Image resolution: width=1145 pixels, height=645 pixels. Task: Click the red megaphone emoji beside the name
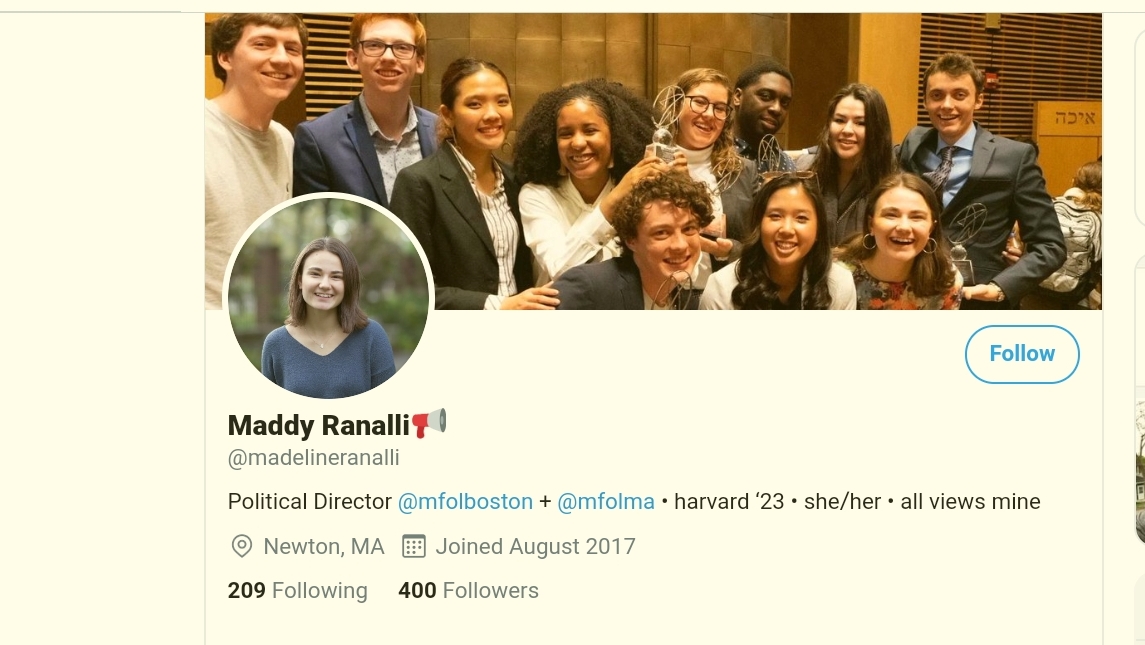pos(429,423)
